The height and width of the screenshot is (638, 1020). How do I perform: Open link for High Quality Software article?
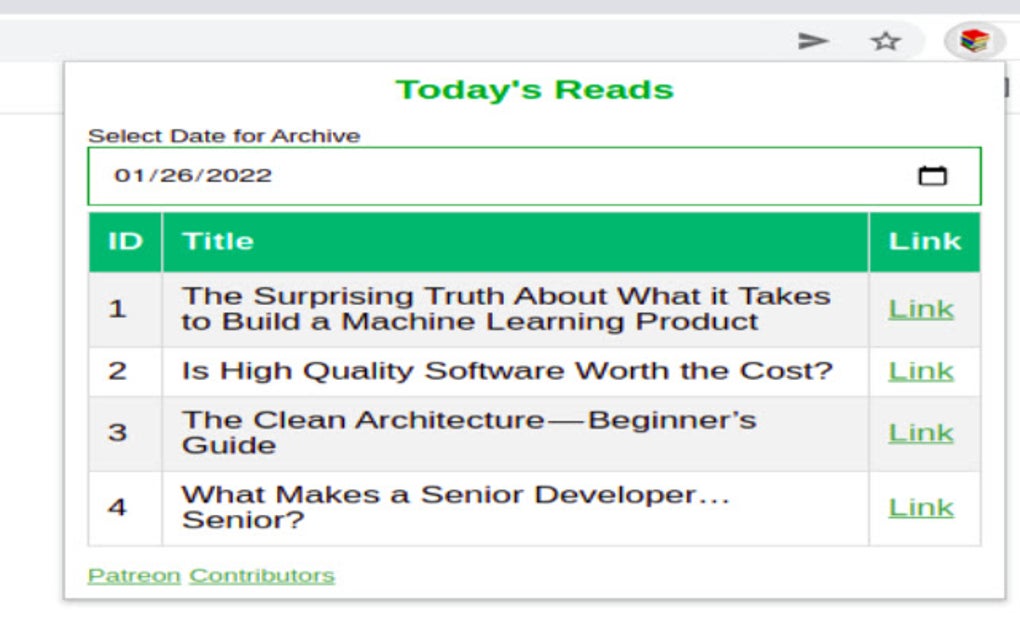pos(921,370)
